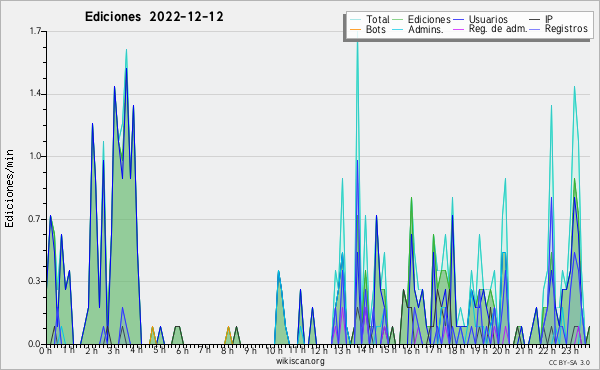The height and width of the screenshot is (370, 600).
Task: Click the 18 h x-axis tick label
Action: pos(456,350)
